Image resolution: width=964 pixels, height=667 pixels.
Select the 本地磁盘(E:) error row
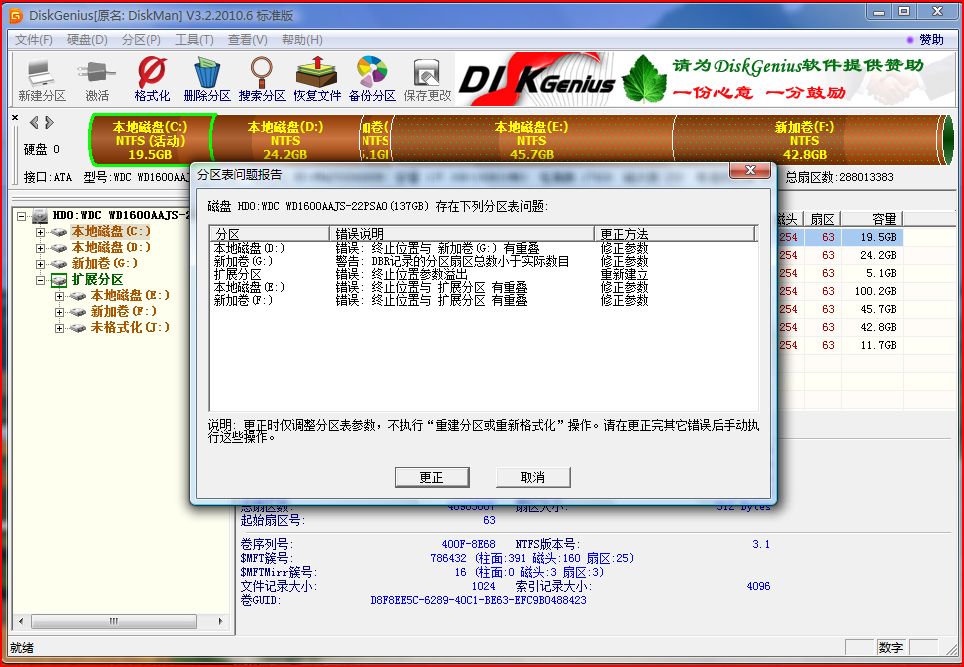point(483,287)
